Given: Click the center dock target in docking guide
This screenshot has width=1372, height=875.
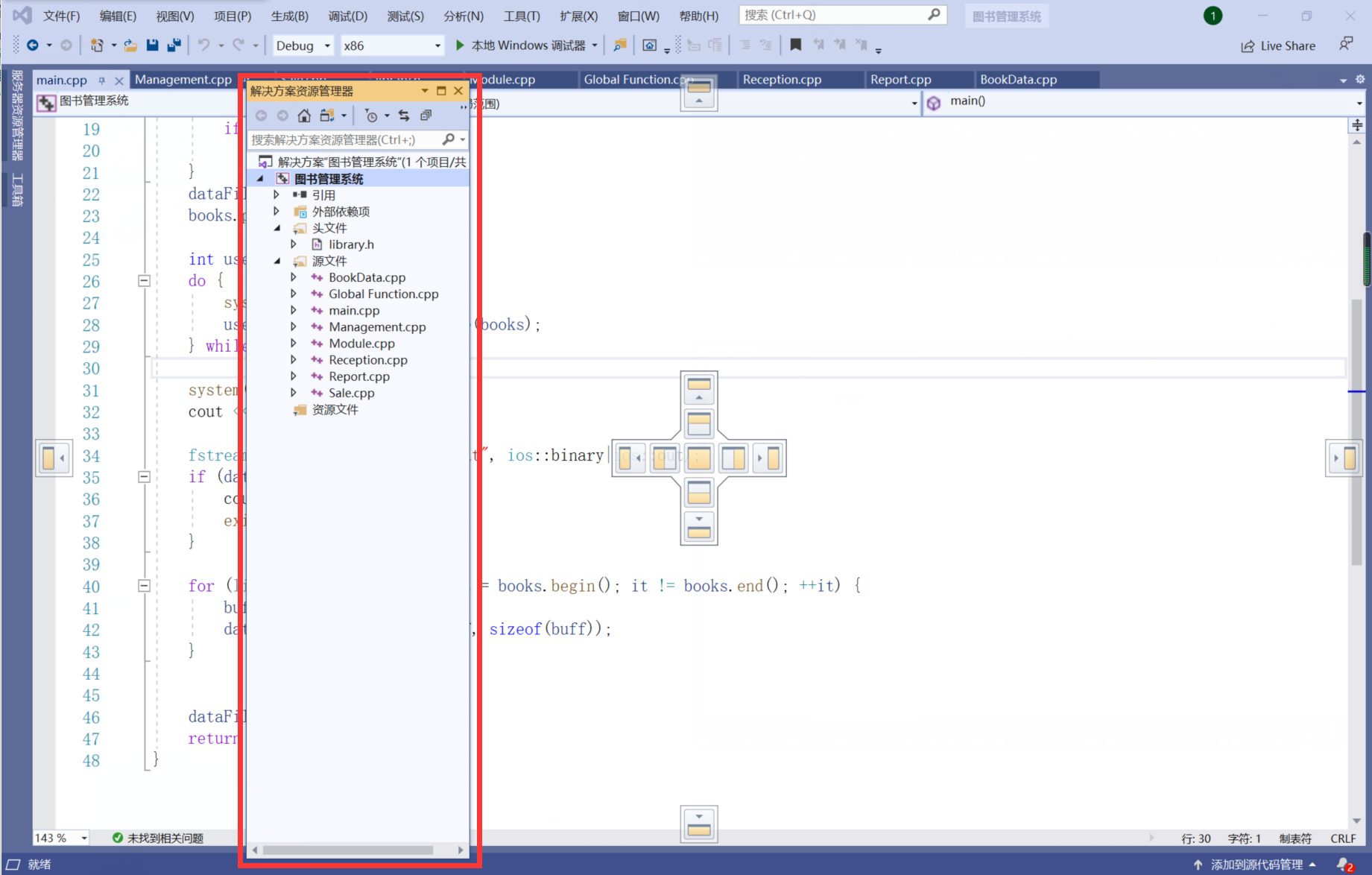Looking at the screenshot, I should coord(699,458).
